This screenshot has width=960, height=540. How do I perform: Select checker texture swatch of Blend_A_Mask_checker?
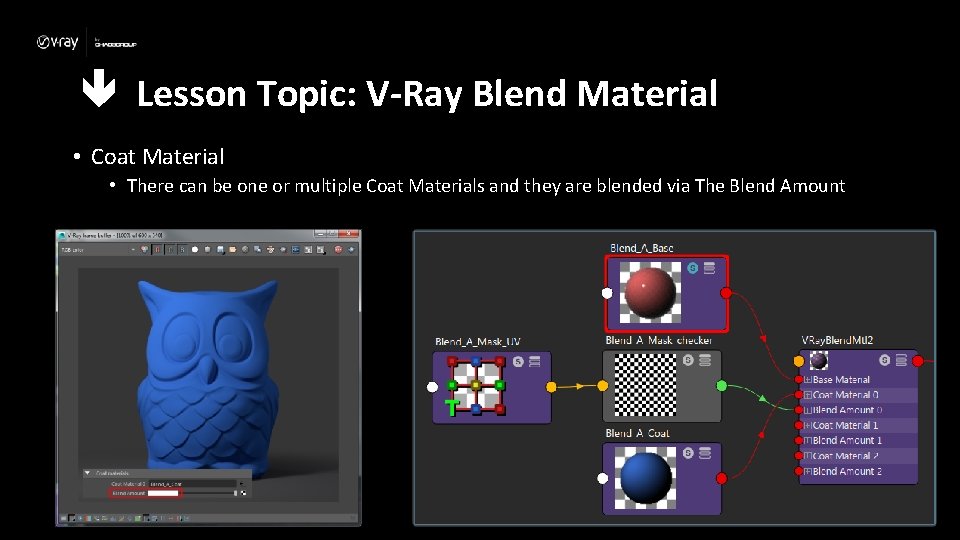point(645,385)
